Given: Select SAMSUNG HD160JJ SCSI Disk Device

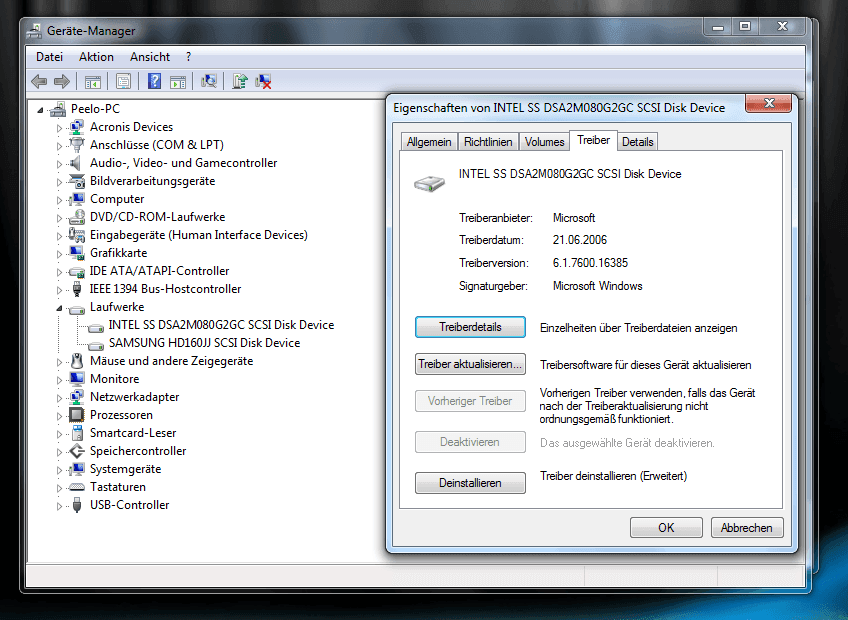Looking at the screenshot, I should pyautogui.click(x=204, y=343).
